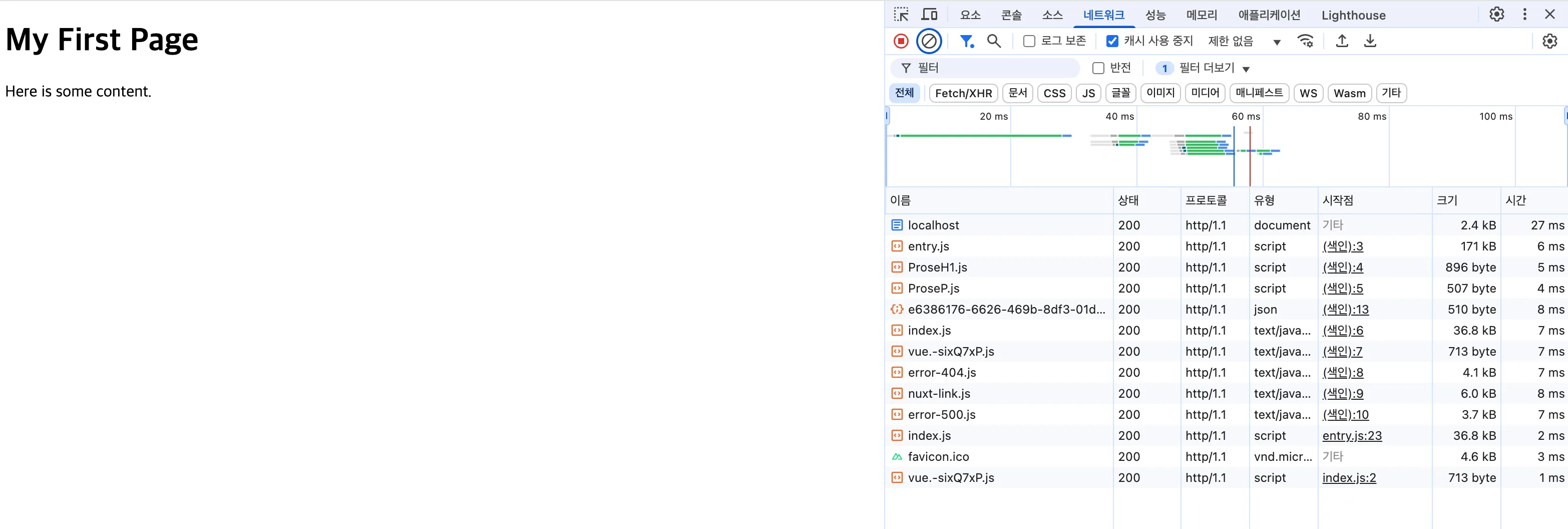Open the network search magnifier
Screen dimensions: 1568x529
click(x=993, y=42)
